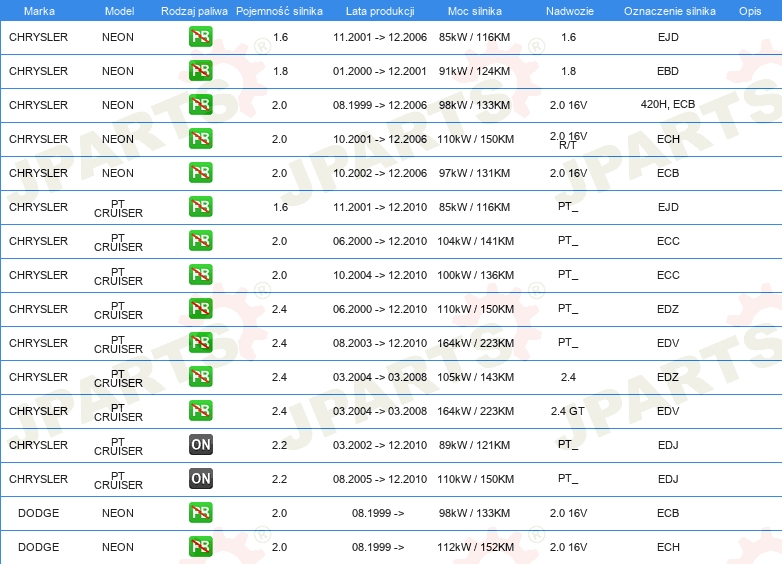Click the petrol icon in the 08.2003 EDV row

tap(200, 343)
